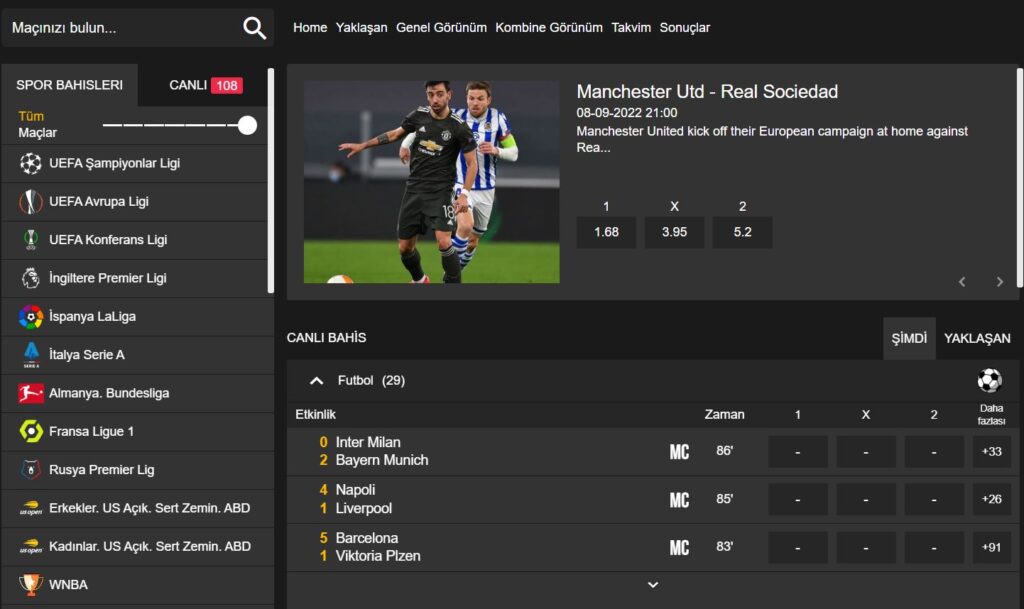1024x609 pixels.
Task: Switch to YAKLAŞAN matches filter
Action: [x=977, y=338]
